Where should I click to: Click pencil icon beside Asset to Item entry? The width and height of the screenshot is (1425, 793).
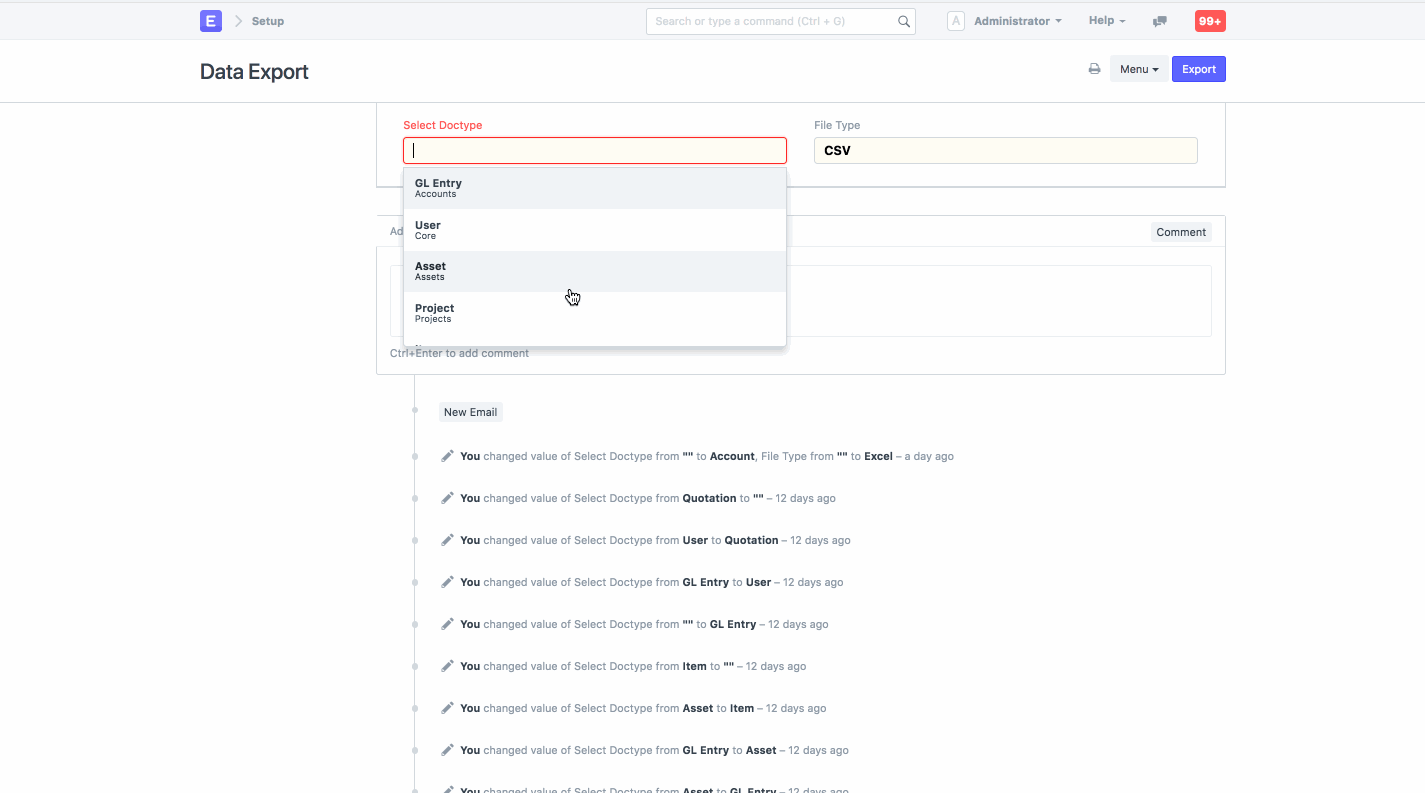(x=447, y=708)
